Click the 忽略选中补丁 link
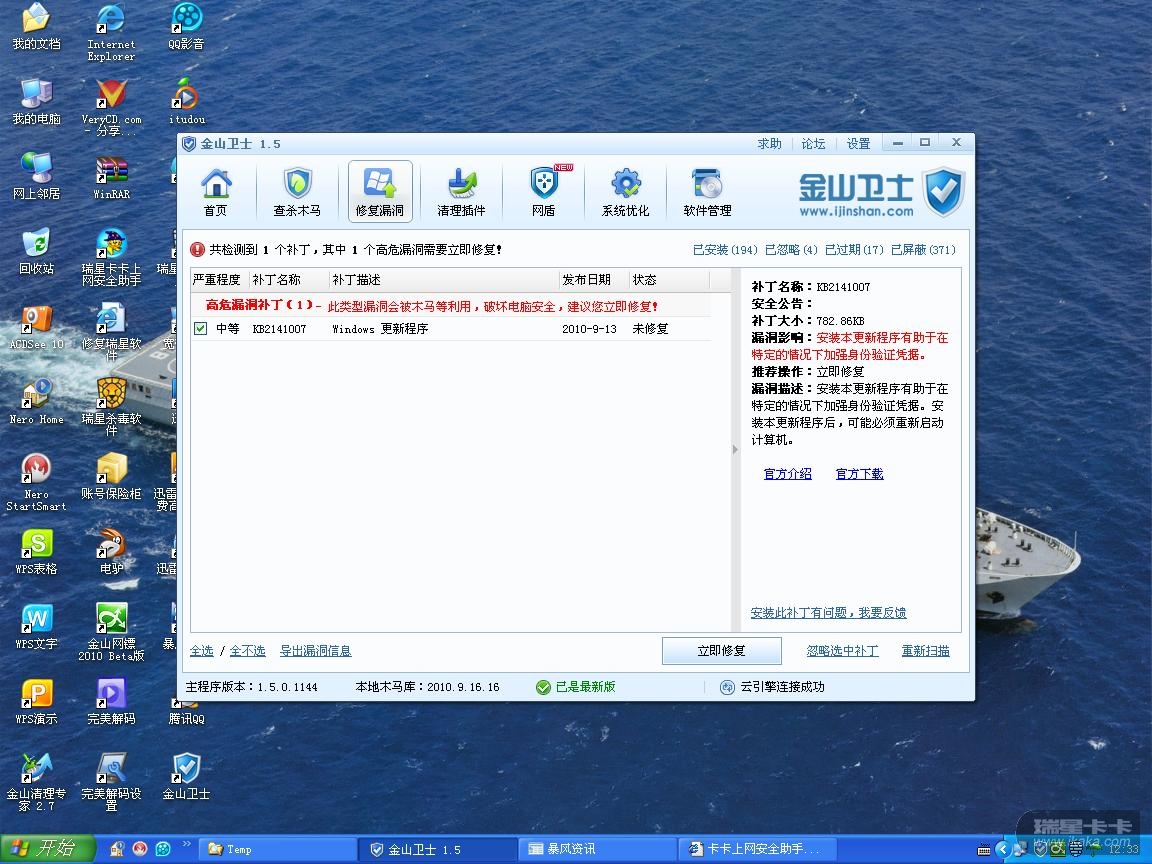 click(842, 651)
